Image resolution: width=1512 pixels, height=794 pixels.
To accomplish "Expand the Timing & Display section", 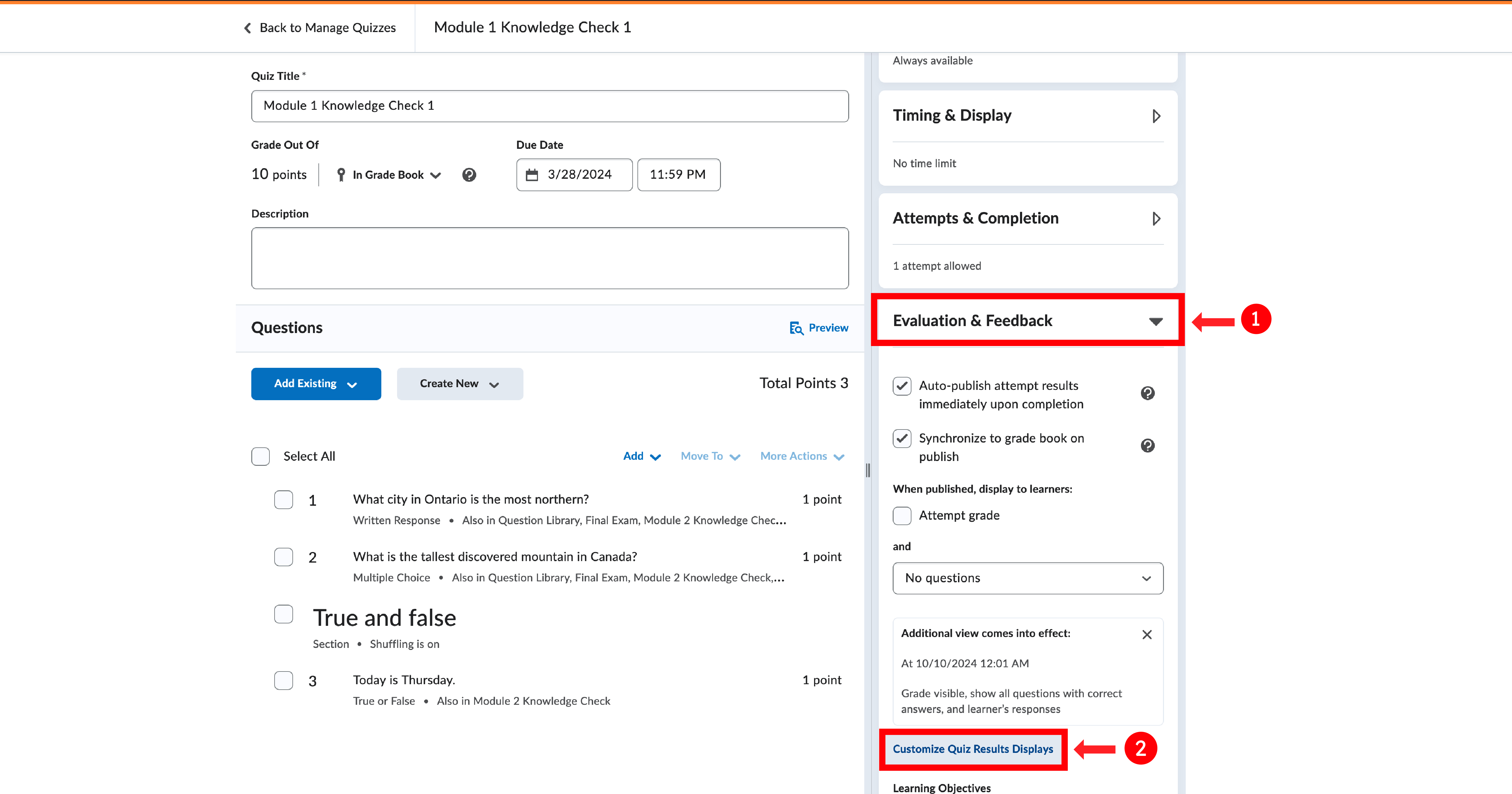I will click(1156, 116).
